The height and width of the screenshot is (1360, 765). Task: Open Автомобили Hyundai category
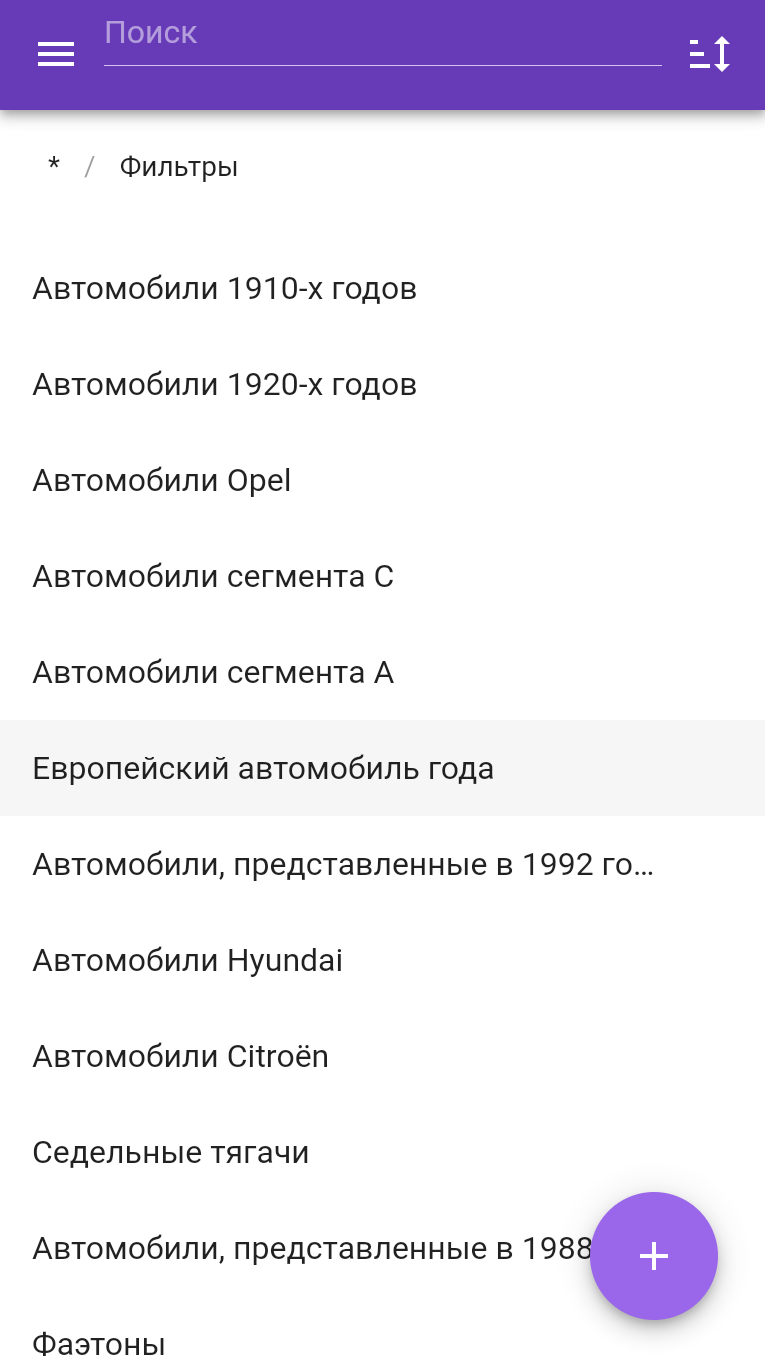382,961
